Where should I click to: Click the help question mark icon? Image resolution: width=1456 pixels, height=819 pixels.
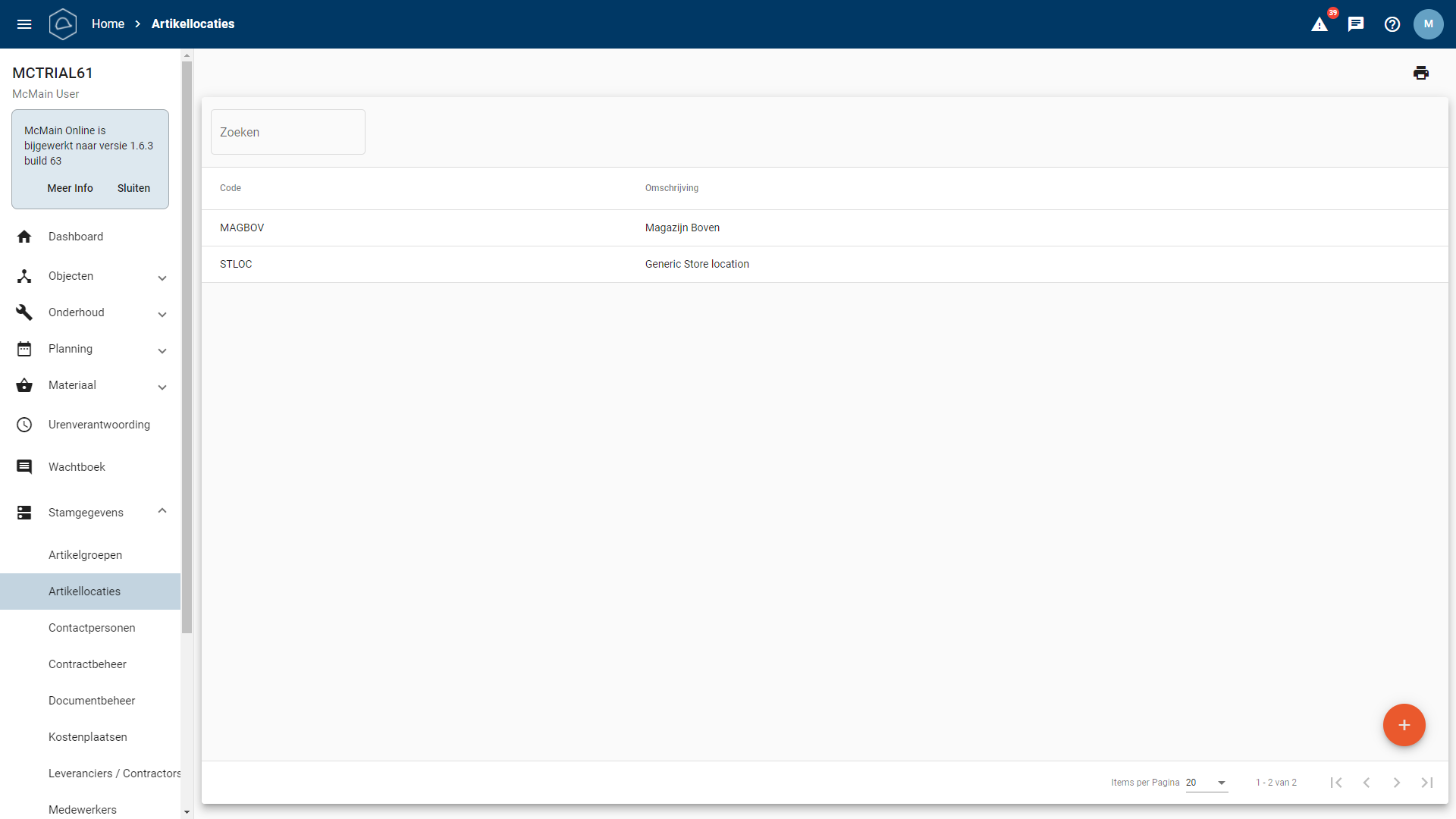pyautogui.click(x=1392, y=24)
